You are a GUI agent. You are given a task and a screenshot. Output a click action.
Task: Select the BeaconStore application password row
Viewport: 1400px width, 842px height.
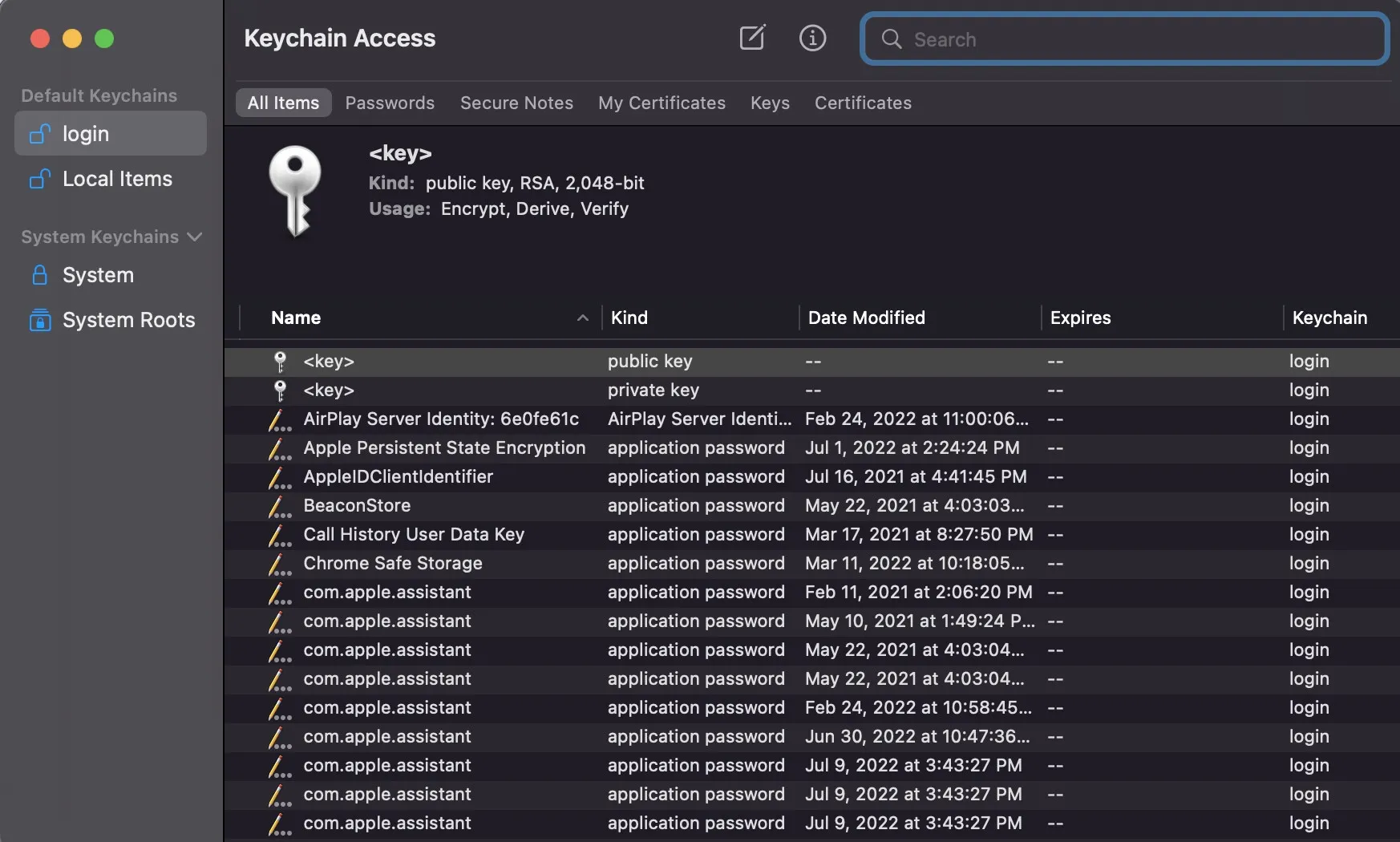coord(357,506)
